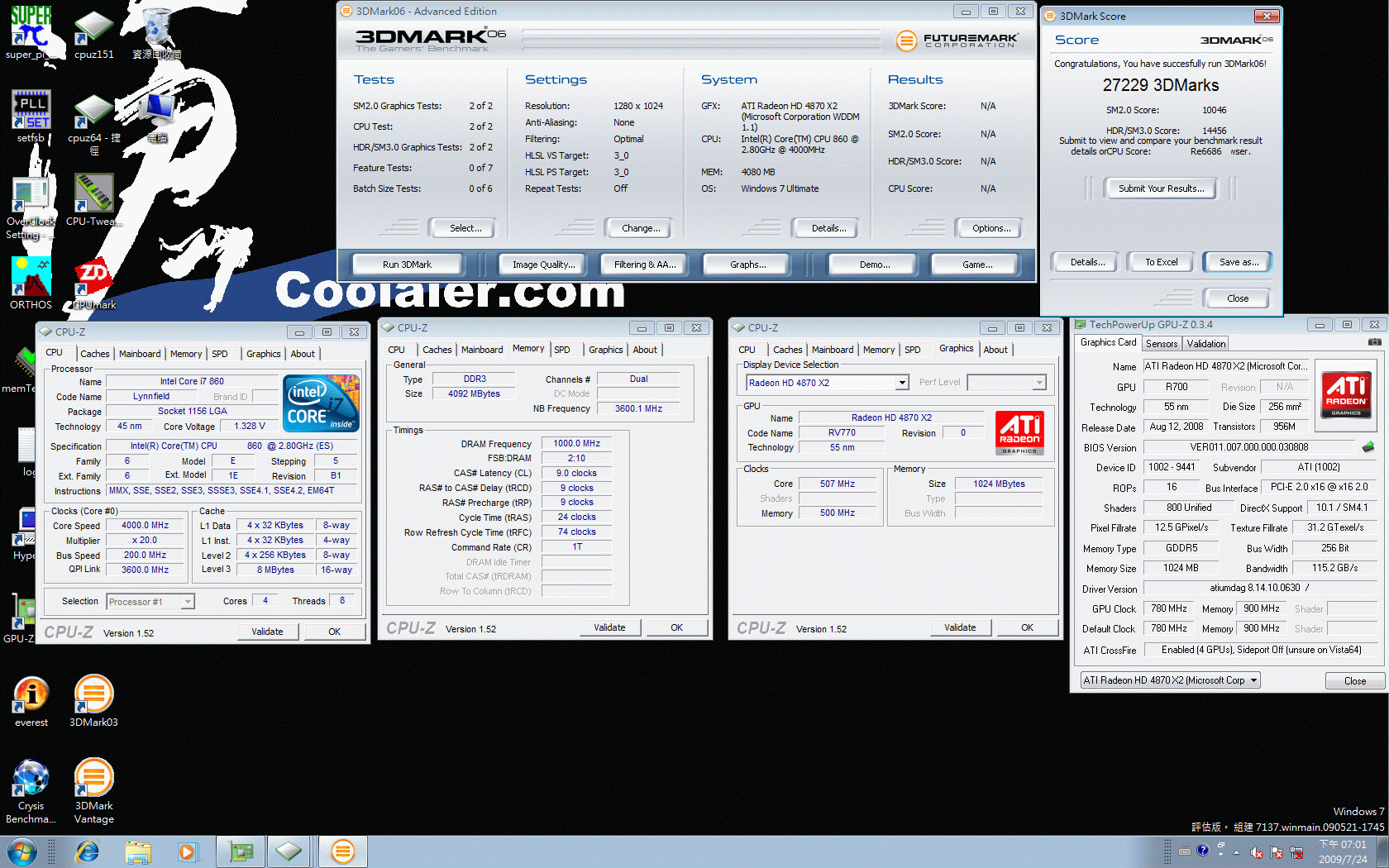Screen dimensions: 1389x868
Task: Click Close button in GPU-Z
Action: tap(1354, 681)
